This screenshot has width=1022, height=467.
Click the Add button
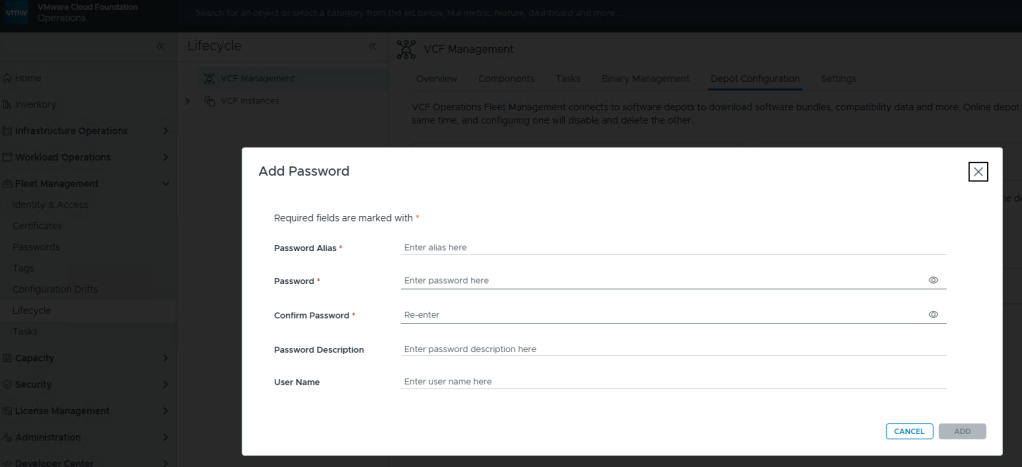pos(962,431)
